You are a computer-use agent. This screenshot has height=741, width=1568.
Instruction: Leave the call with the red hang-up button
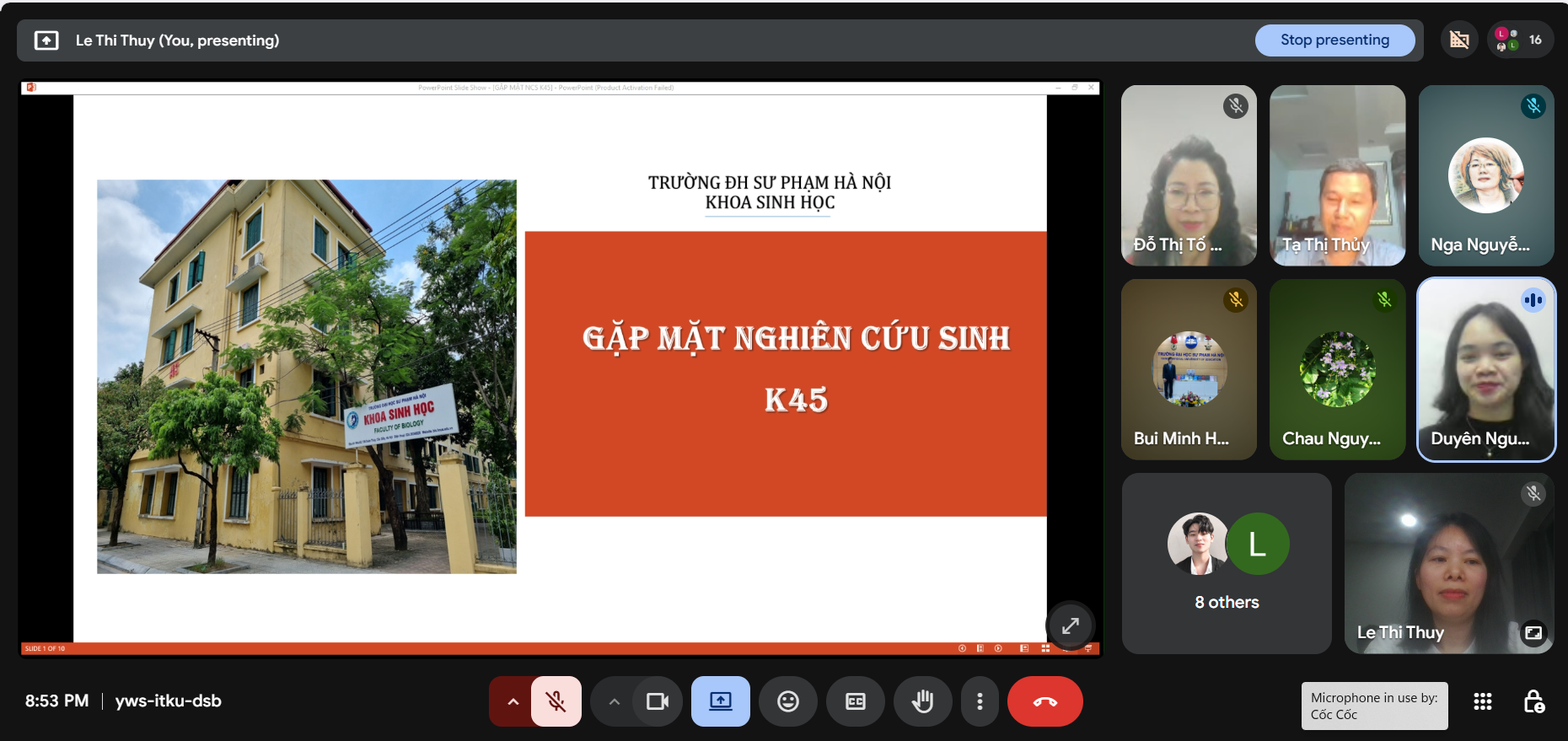pyautogui.click(x=1044, y=701)
